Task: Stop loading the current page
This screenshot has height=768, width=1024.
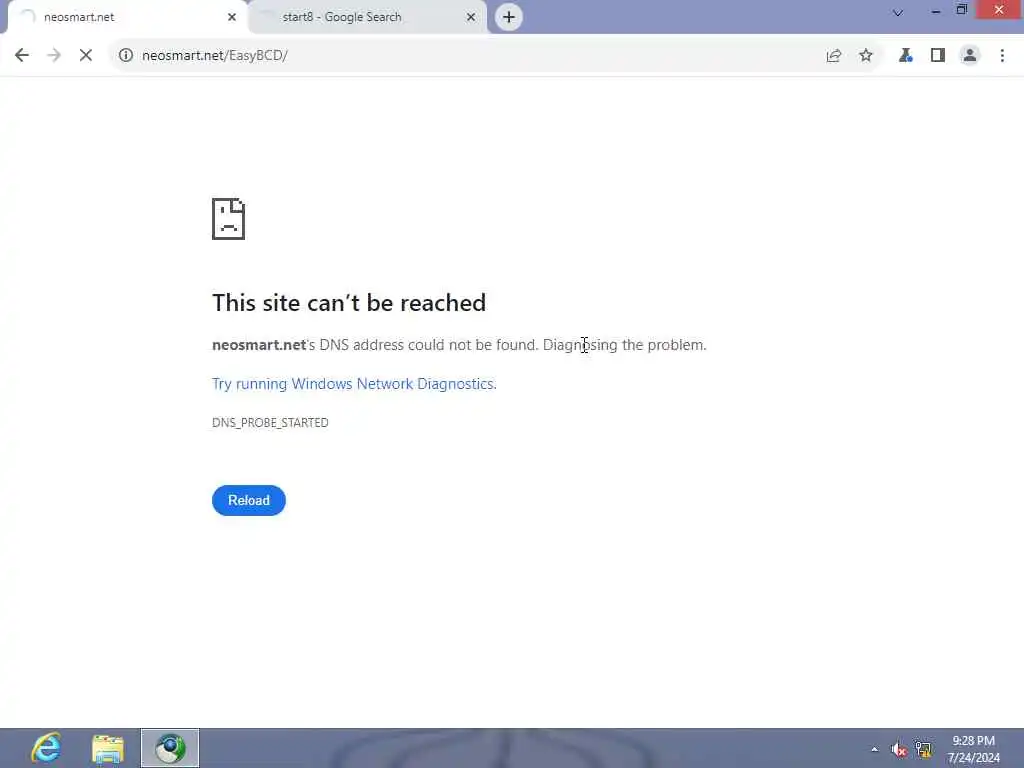Action: coord(86,56)
